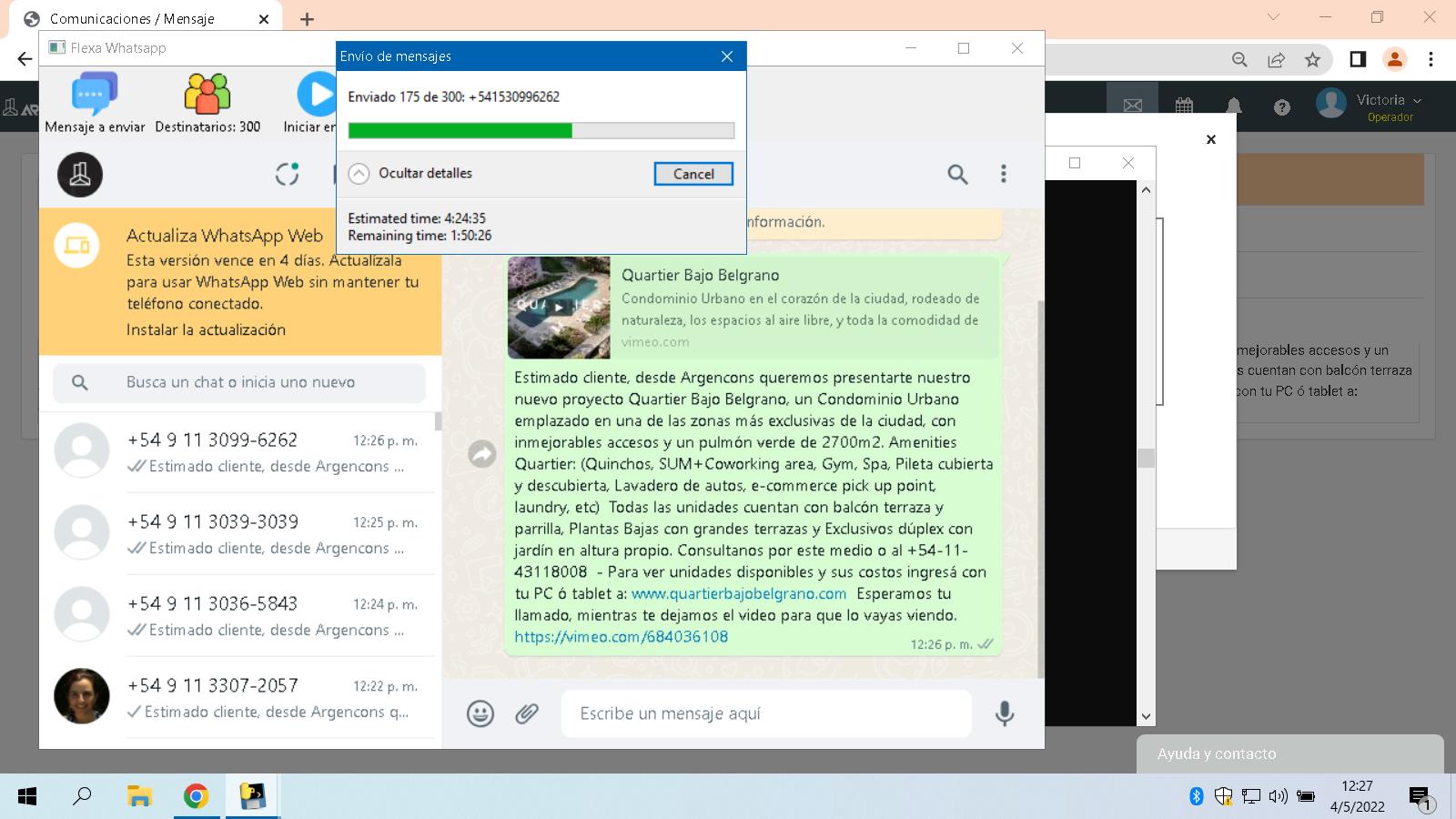
Task: Click the WhatsApp profile avatar icon
Action: pyautogui.click(x=80, y=174)
